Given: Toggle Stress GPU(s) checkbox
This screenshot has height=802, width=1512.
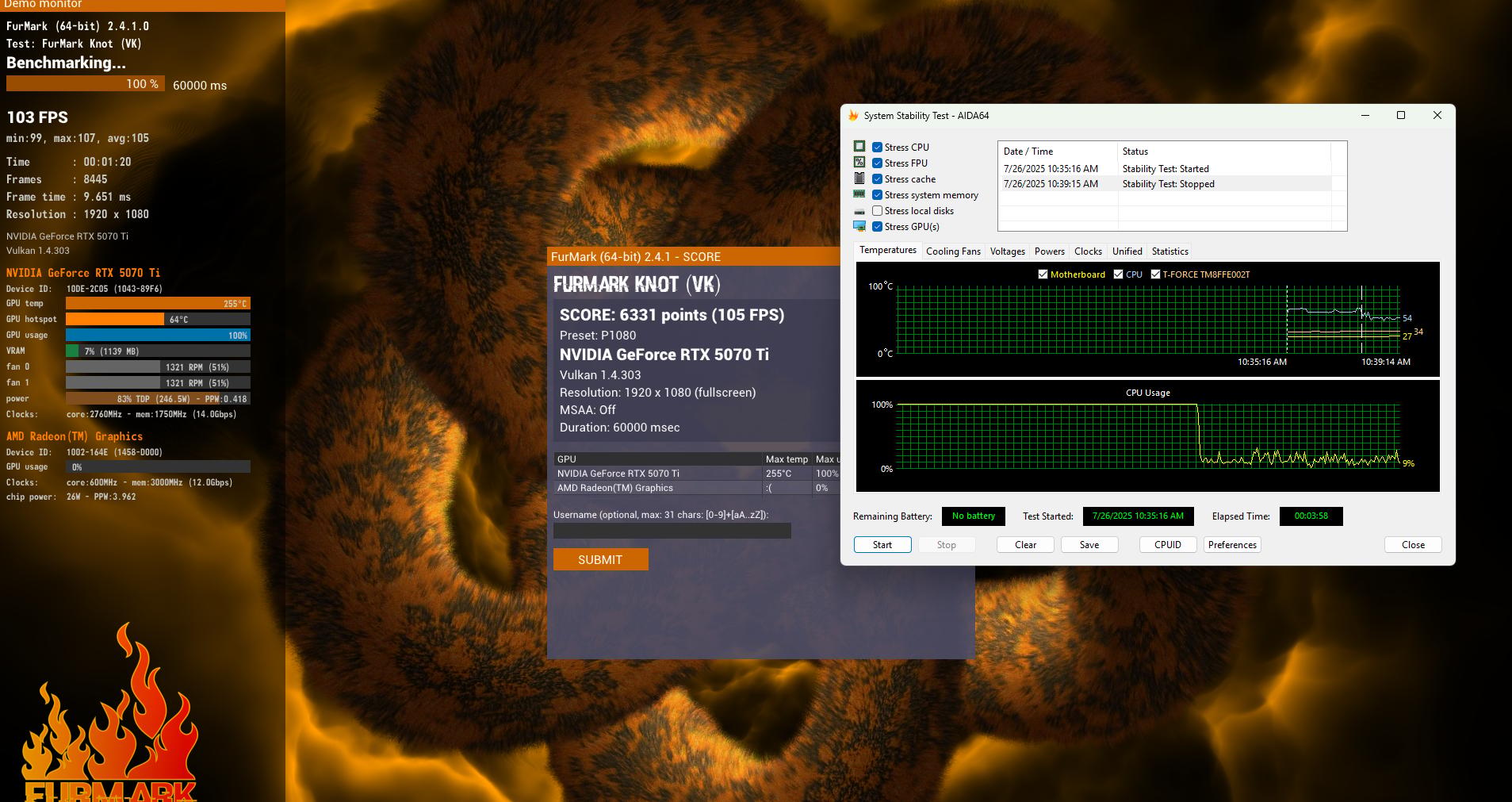Looking at the screenshot, I should coord(877,227).
